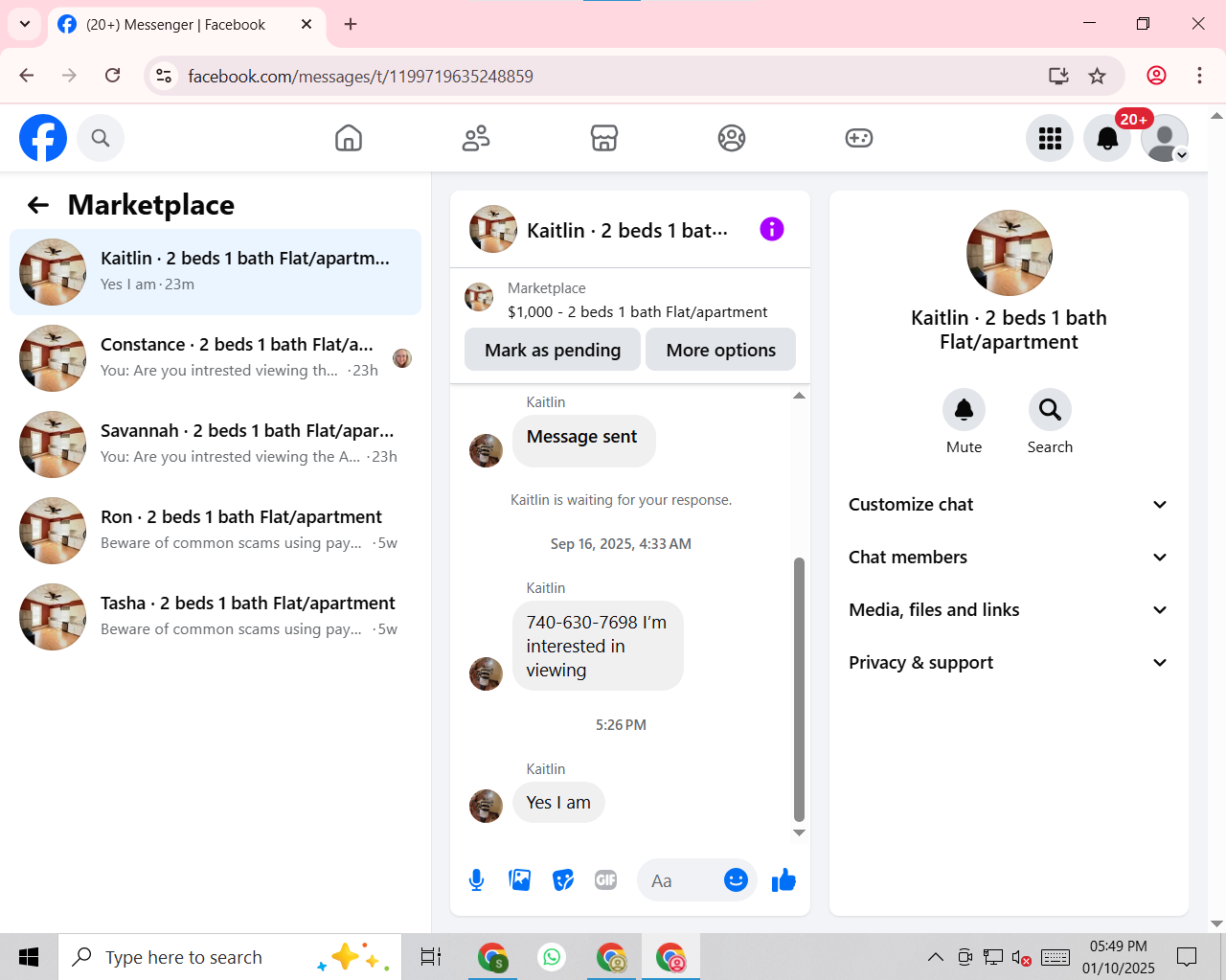The image size is (1226, 980).
Task: Open Chrome profile icon
Action: (x=1157, y=76)
